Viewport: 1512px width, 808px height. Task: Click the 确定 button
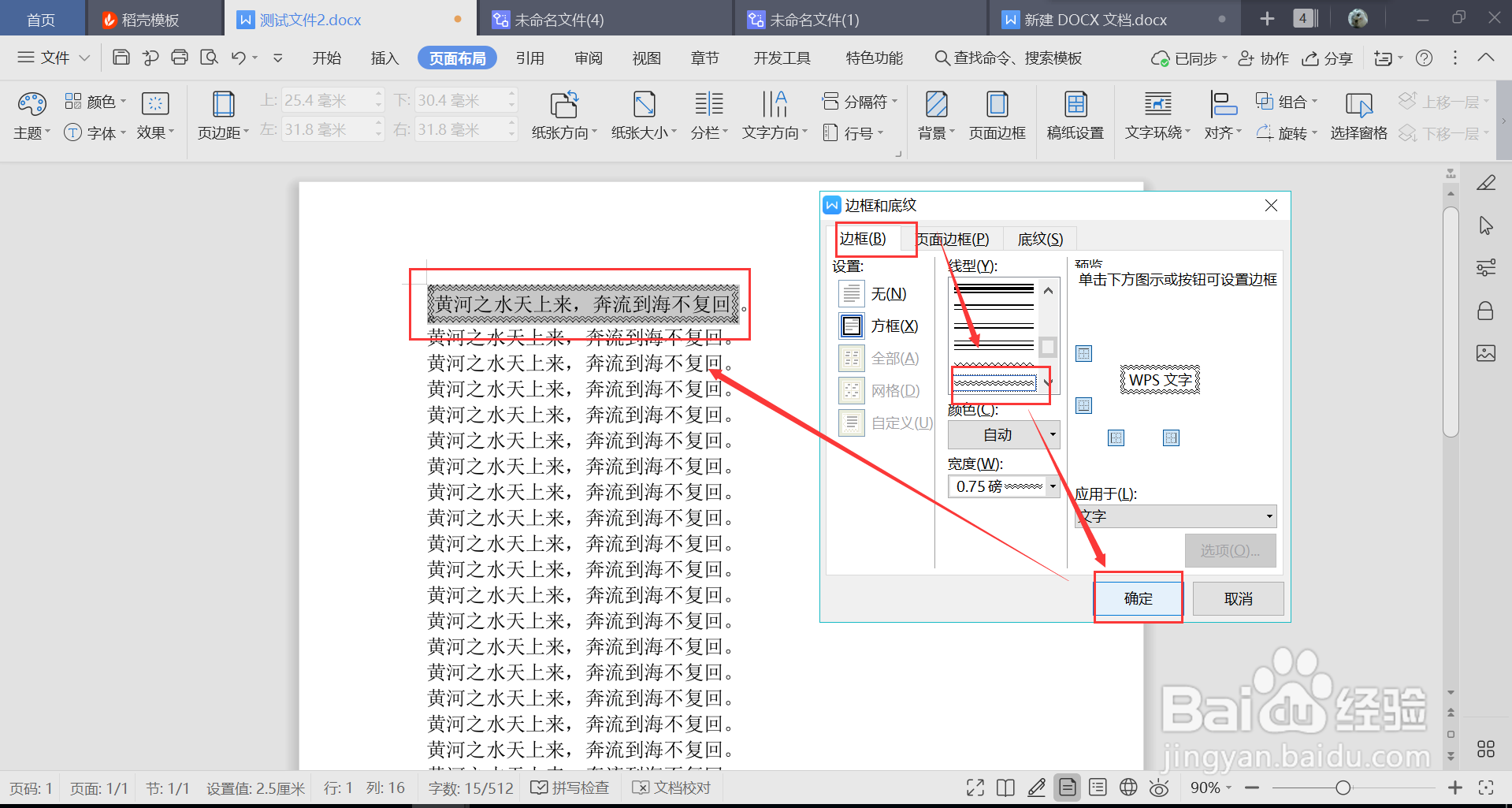1138,598
